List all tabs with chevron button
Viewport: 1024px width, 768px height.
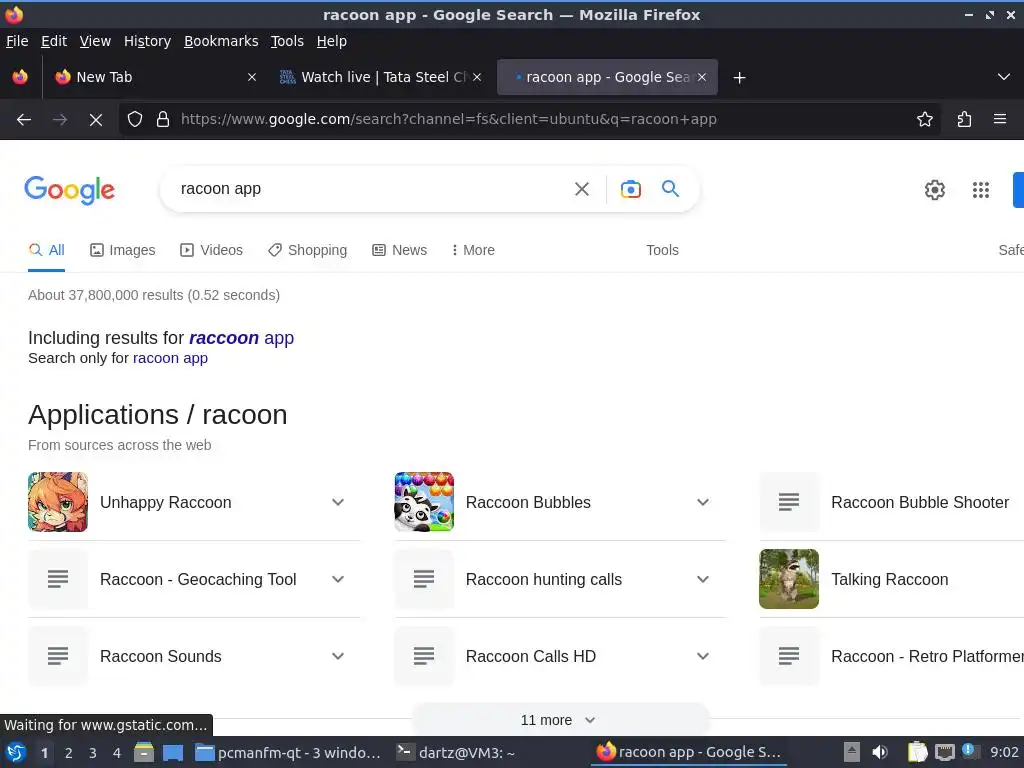pyautogui.click(x=1004, y=77)
